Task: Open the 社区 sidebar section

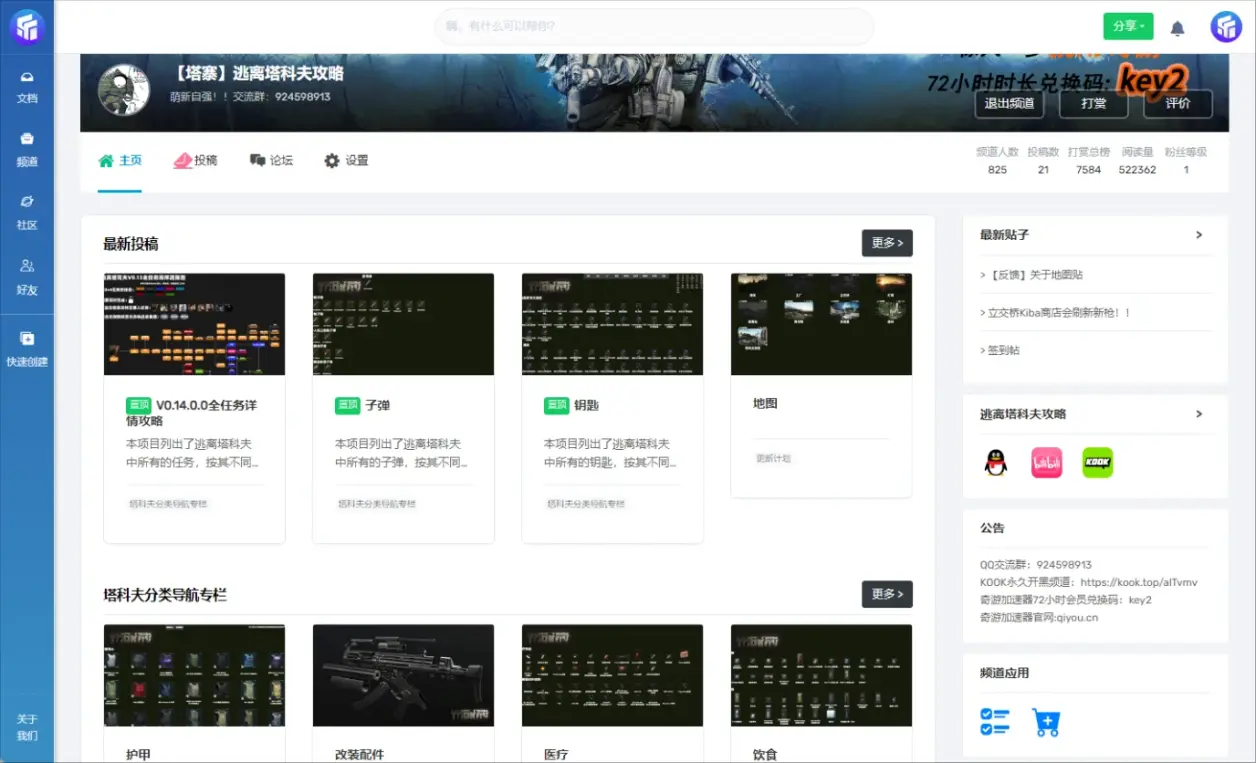Action: [x=27, y=214]
